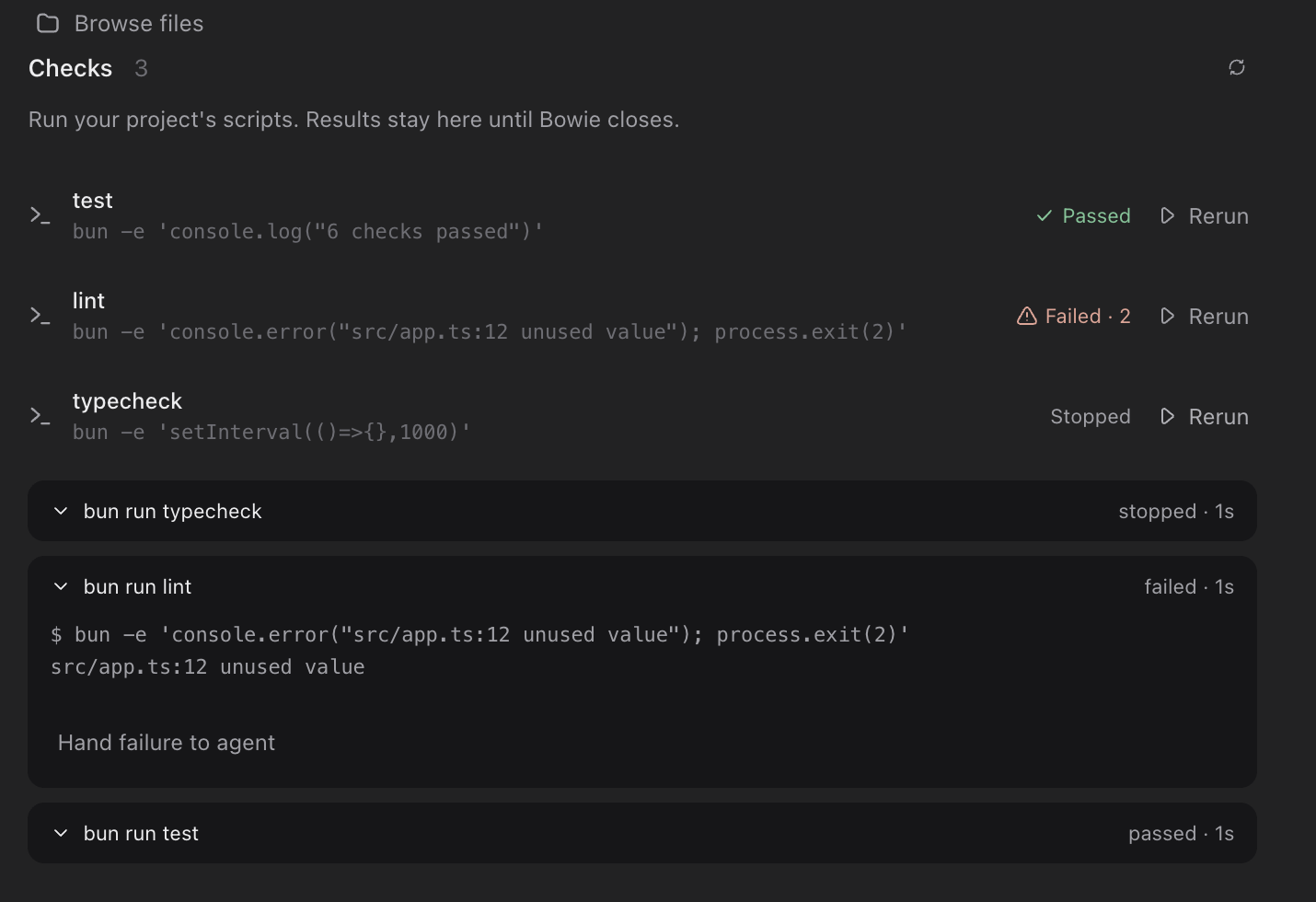Click the lint script name
1316x902 pixels.
88,301
